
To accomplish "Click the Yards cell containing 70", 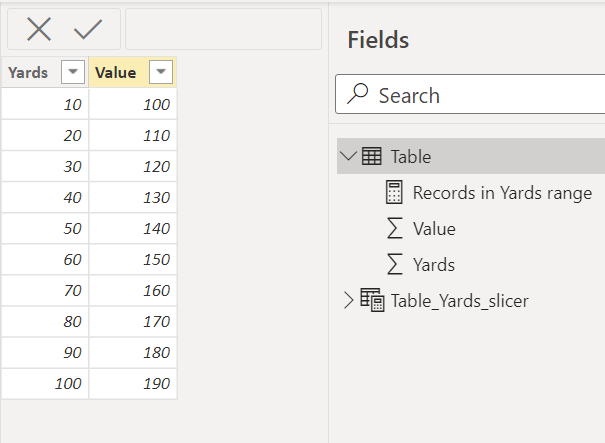I will coord(45,290).
